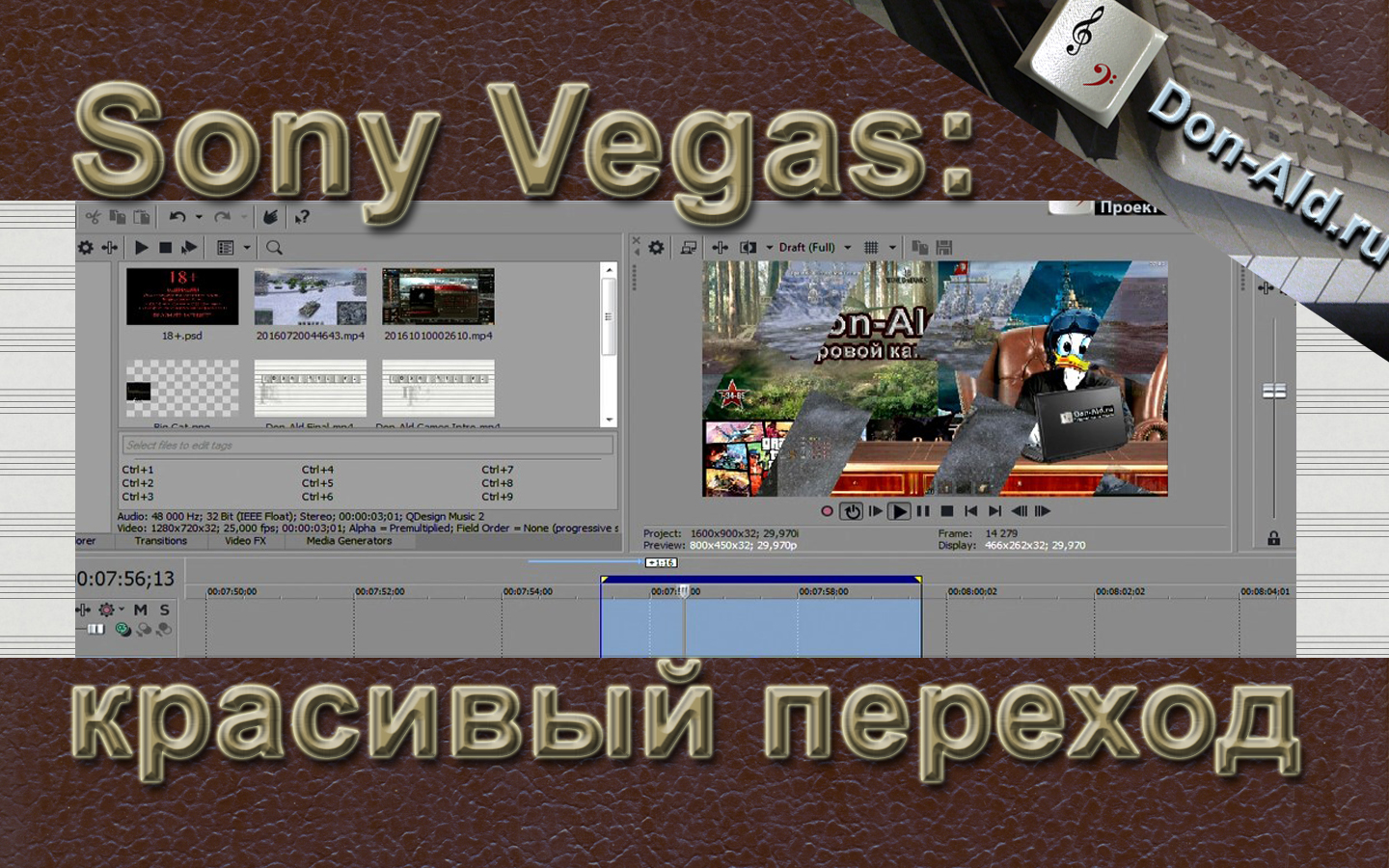The width and height of the screenshot is (1389, 868).
Task: Click the Undo arrow icon
Action: point(177,217)
